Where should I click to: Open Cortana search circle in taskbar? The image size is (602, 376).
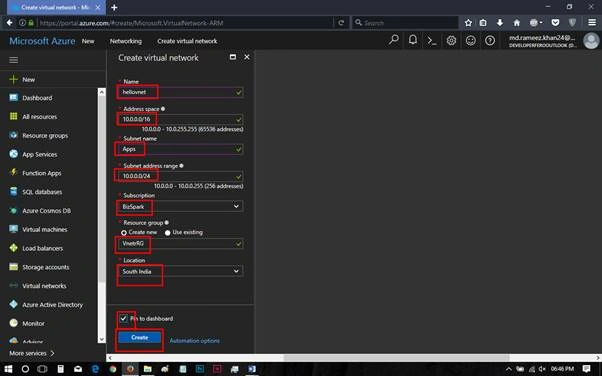(x=25, y=369)
